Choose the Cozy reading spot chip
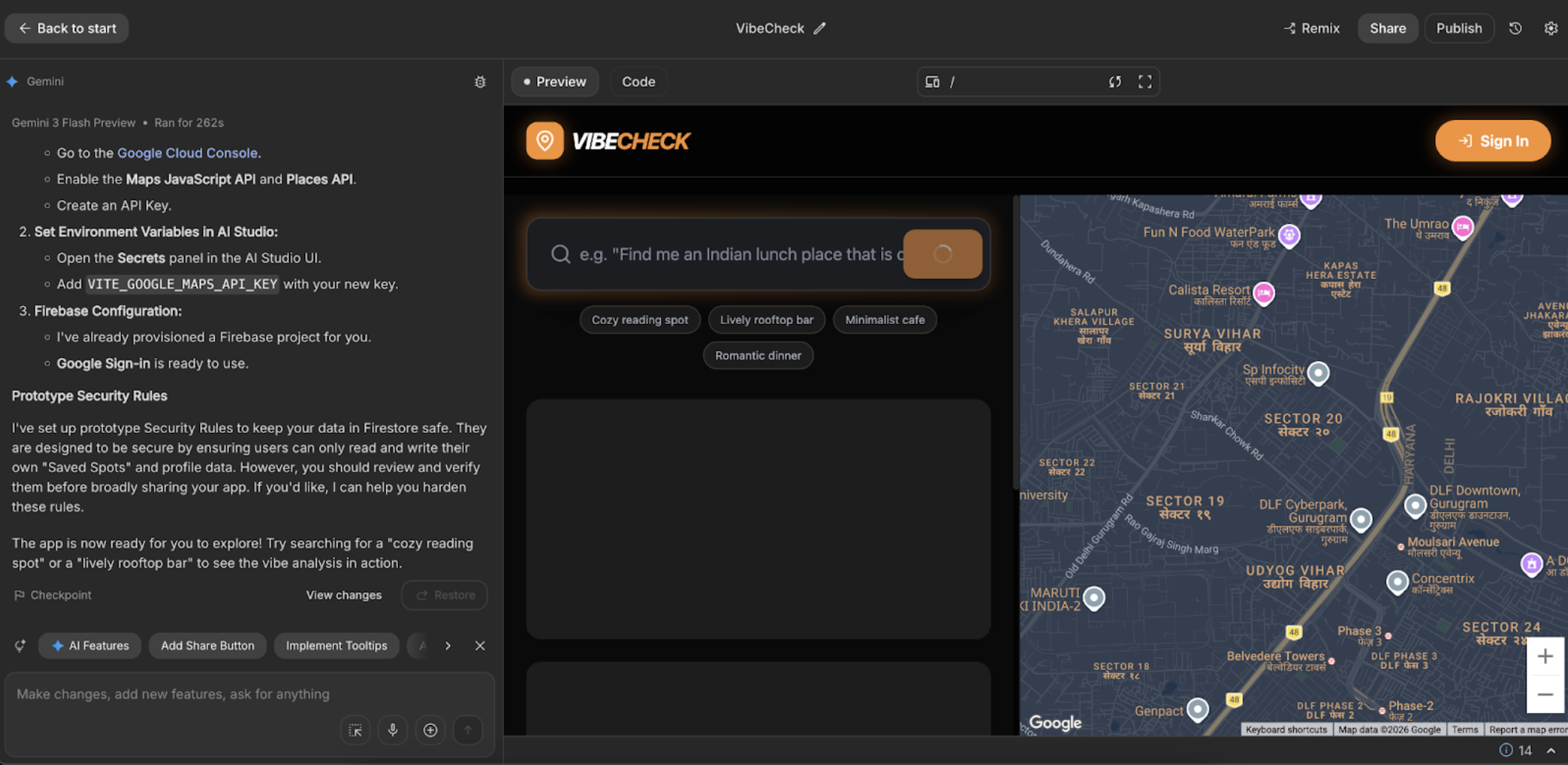Viewport: 1568px width, 765px height. (640, 319)
